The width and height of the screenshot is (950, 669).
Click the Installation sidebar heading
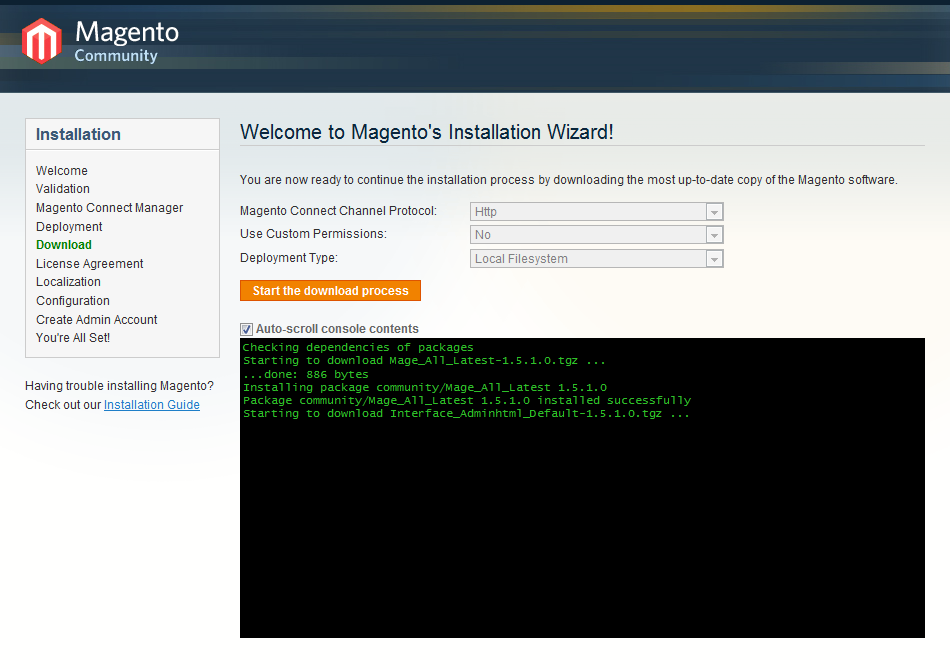click(78, 135)
